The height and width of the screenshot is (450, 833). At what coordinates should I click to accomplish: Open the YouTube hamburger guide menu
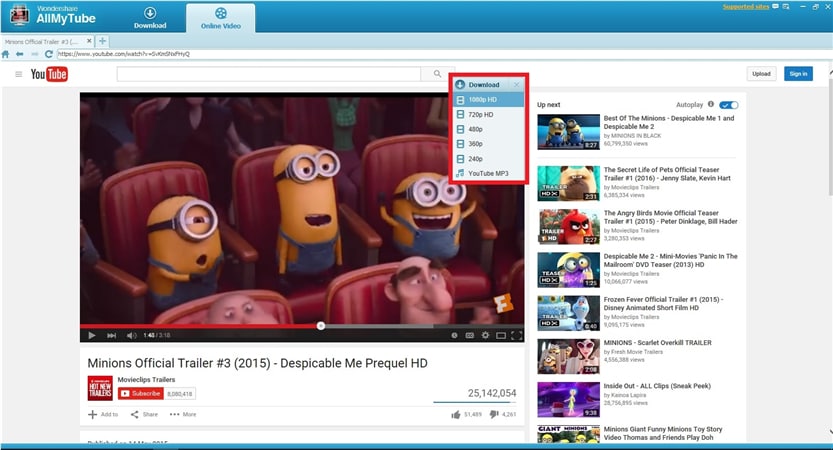point(19,74)
